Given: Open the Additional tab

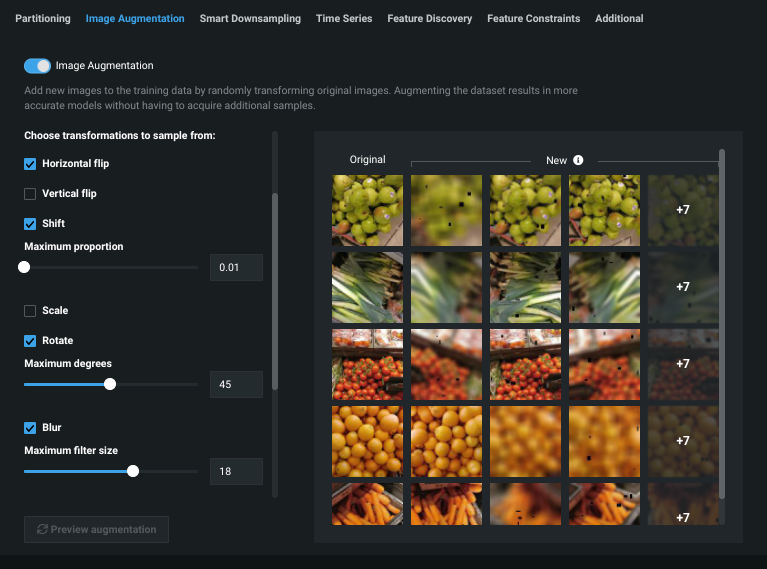Looking at the screenshot, I should click(x=619, y=18).
